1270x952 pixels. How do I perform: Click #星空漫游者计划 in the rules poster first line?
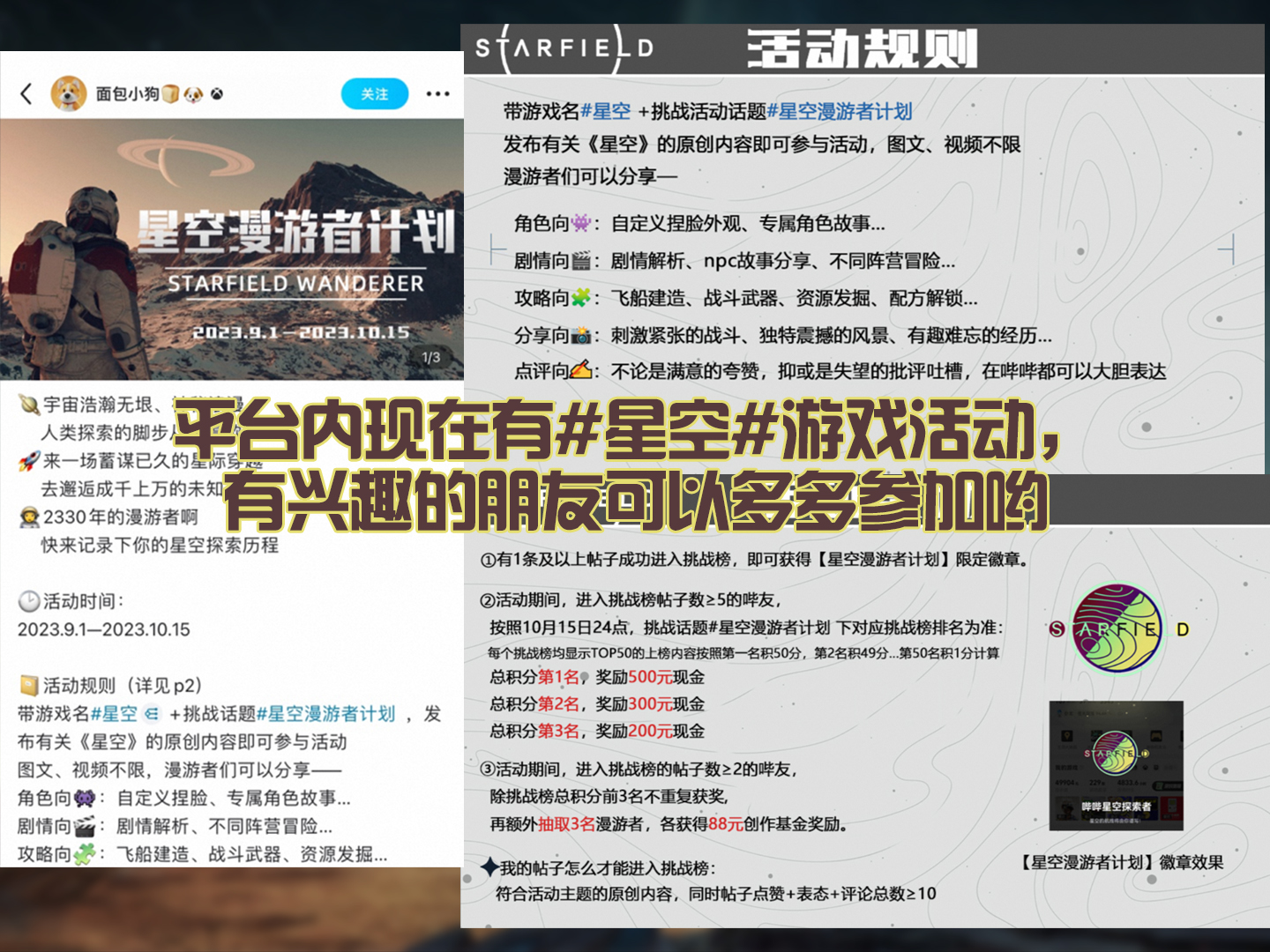(840, 112)
